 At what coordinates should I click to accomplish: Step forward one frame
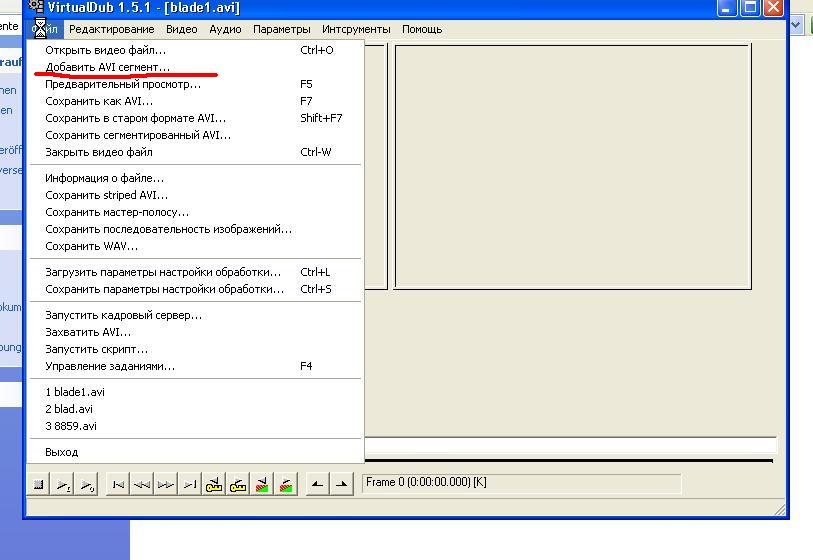coord(166,485)
